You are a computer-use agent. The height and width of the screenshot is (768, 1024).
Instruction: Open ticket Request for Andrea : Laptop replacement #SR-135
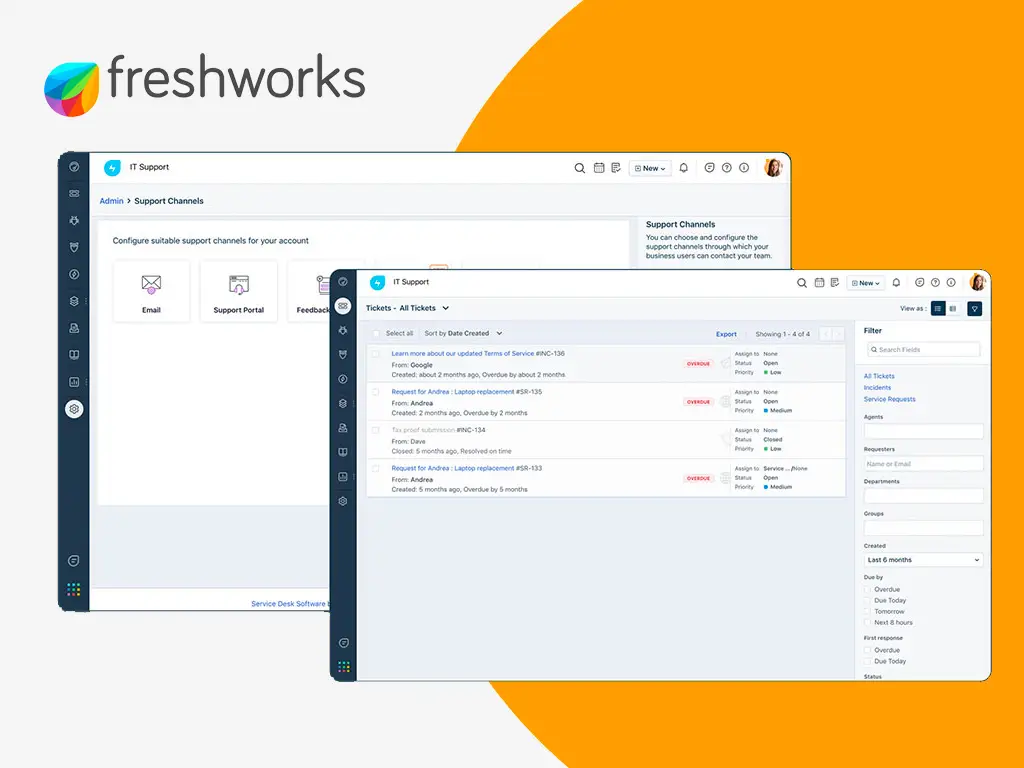point(465,391)
